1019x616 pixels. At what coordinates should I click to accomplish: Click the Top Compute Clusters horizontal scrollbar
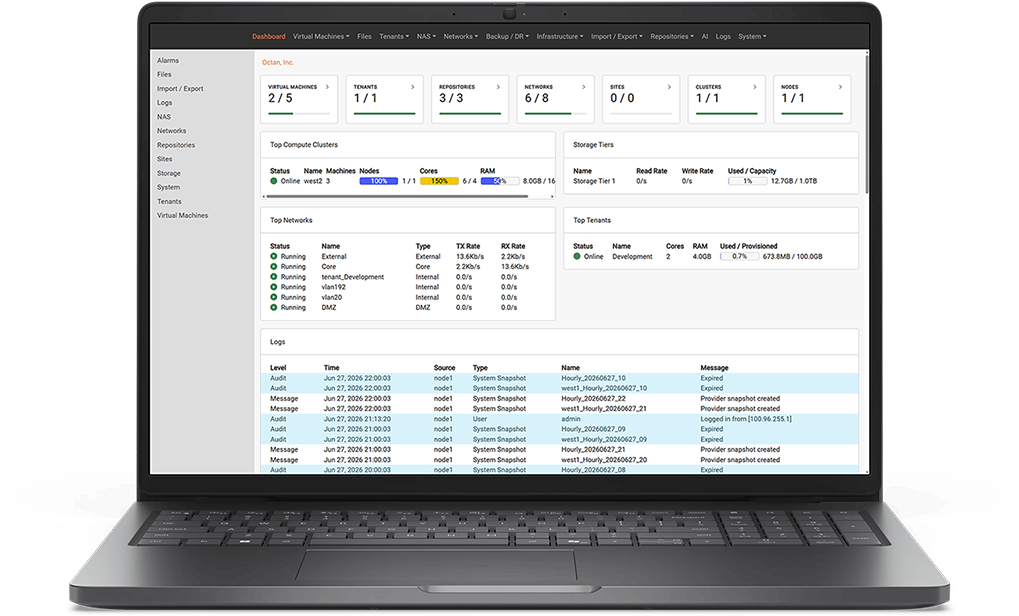(x=397, y=196)
